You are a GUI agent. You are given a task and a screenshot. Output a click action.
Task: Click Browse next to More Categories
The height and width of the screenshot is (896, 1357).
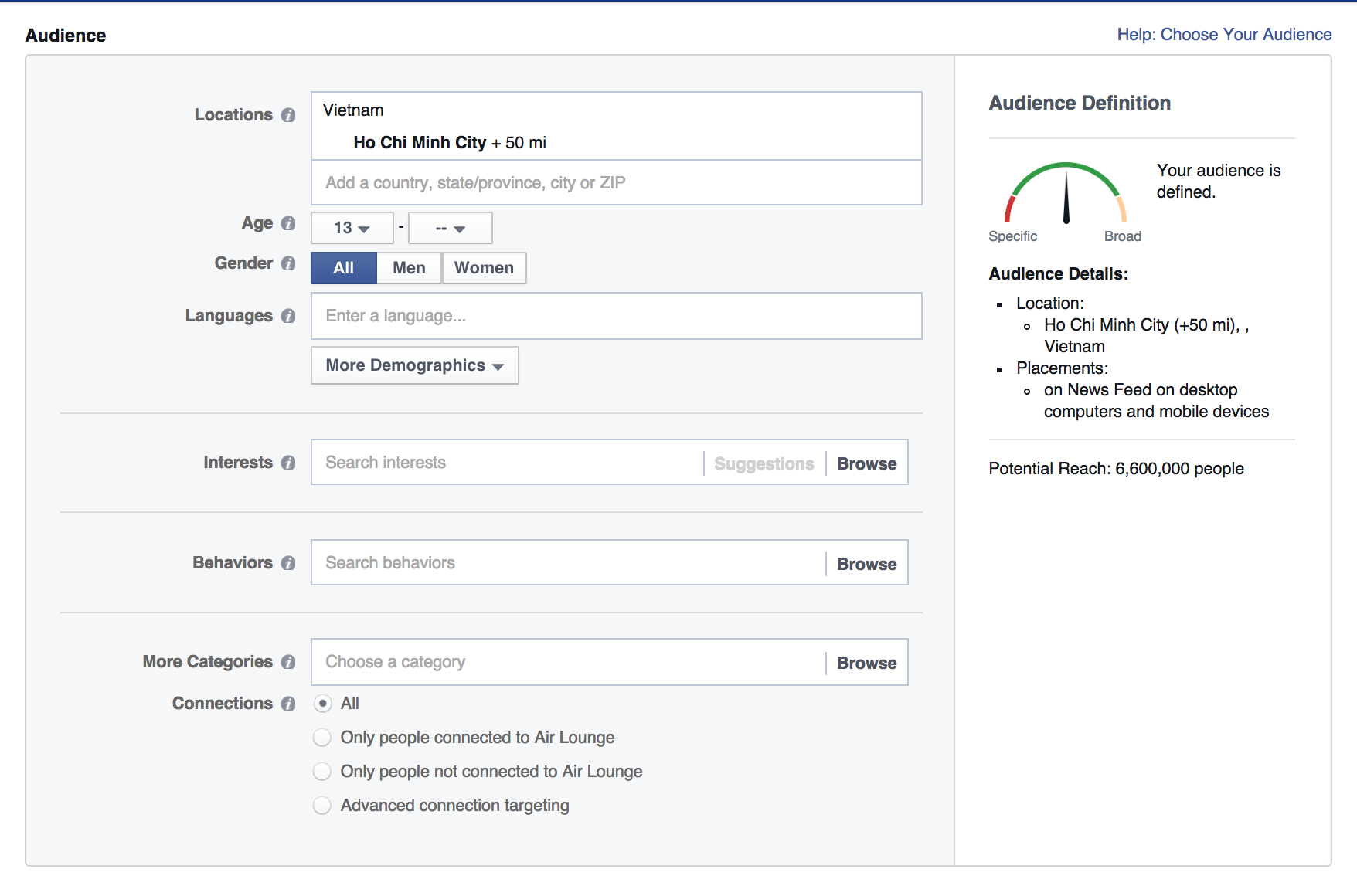point(867,663)
